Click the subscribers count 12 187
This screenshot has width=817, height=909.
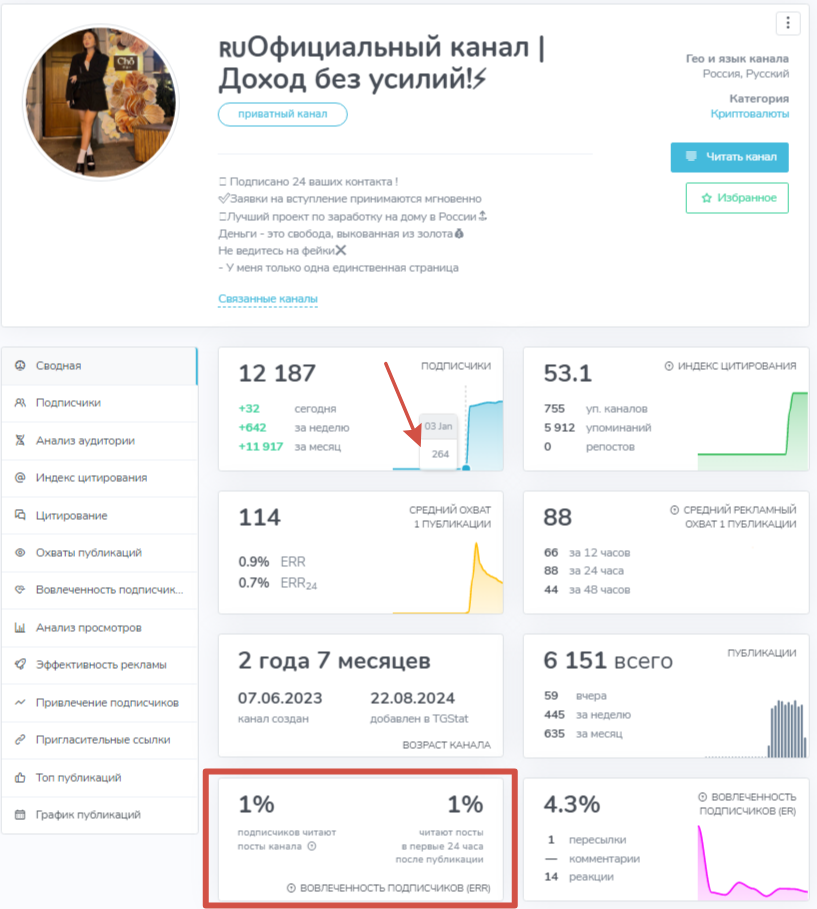pos(277,373)
